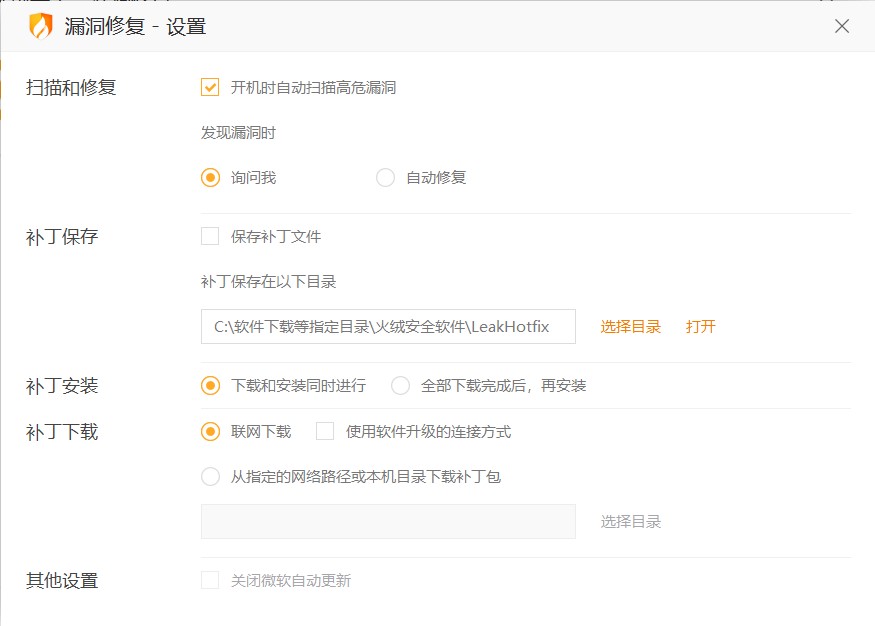Select the 联网下载 radio button
This screenshot has height=626, width=875.
[x=210, y=432]
